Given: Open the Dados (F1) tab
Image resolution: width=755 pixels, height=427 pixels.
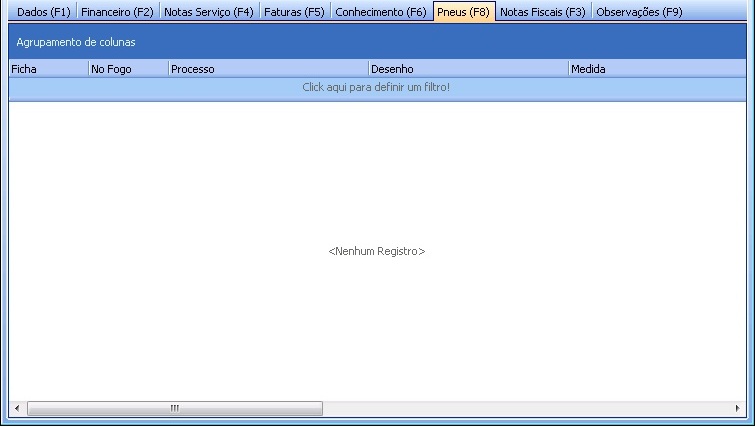Looking at the screenshot, I should click(x=44, y=12).
